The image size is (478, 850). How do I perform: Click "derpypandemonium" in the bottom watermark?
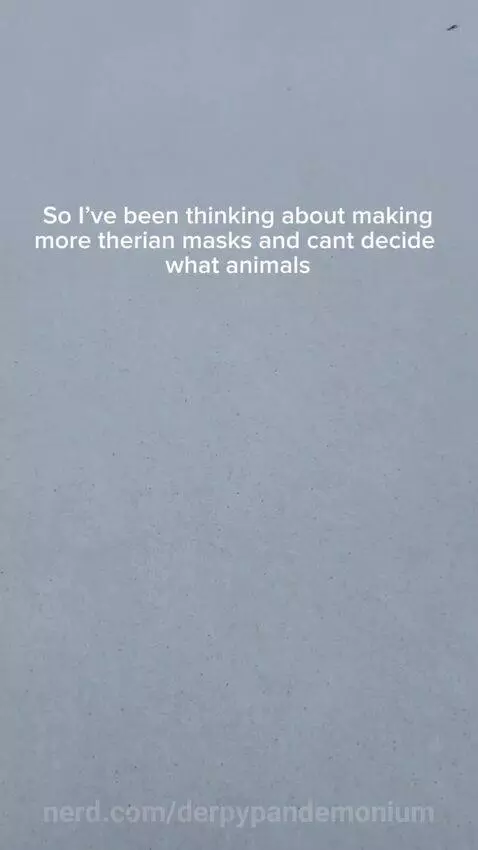pyautogui.click(x=306, y=815)
